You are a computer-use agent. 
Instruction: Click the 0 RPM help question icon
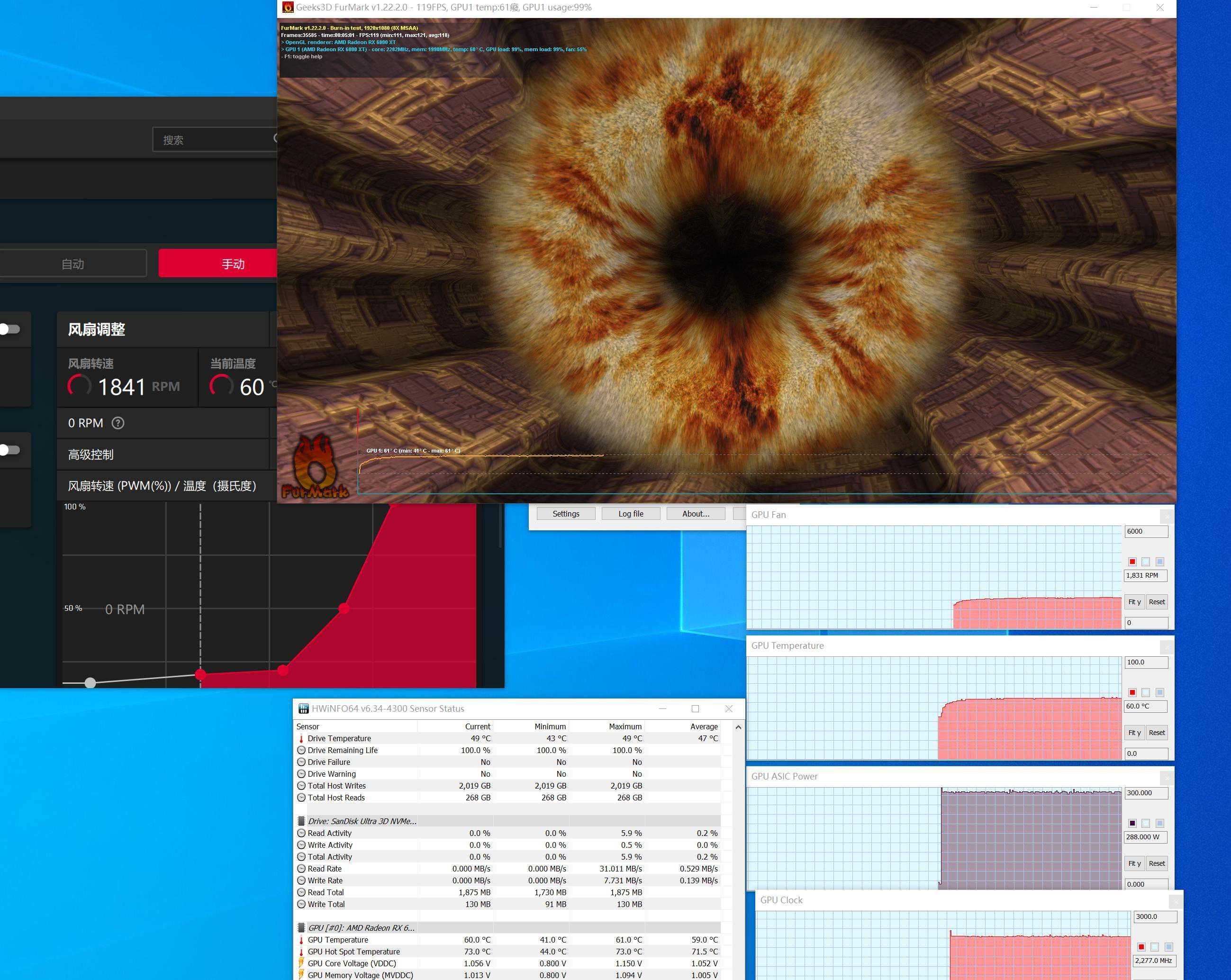[118, 423]
